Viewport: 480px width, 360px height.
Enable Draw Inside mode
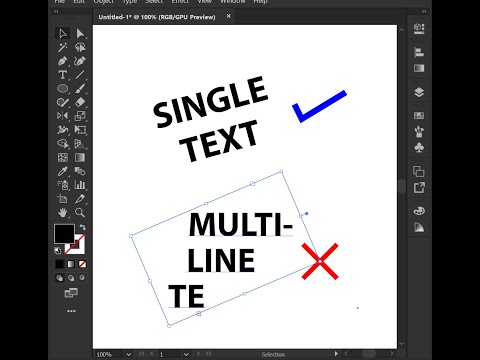(x=82, y=278)
